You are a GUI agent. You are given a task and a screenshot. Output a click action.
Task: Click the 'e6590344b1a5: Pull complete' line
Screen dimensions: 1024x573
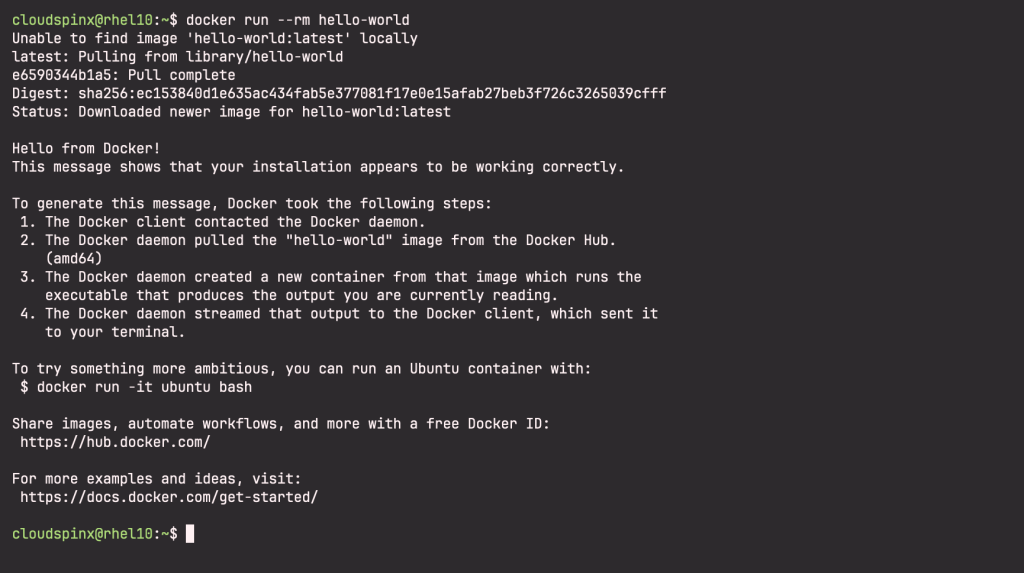coord(123,75)
